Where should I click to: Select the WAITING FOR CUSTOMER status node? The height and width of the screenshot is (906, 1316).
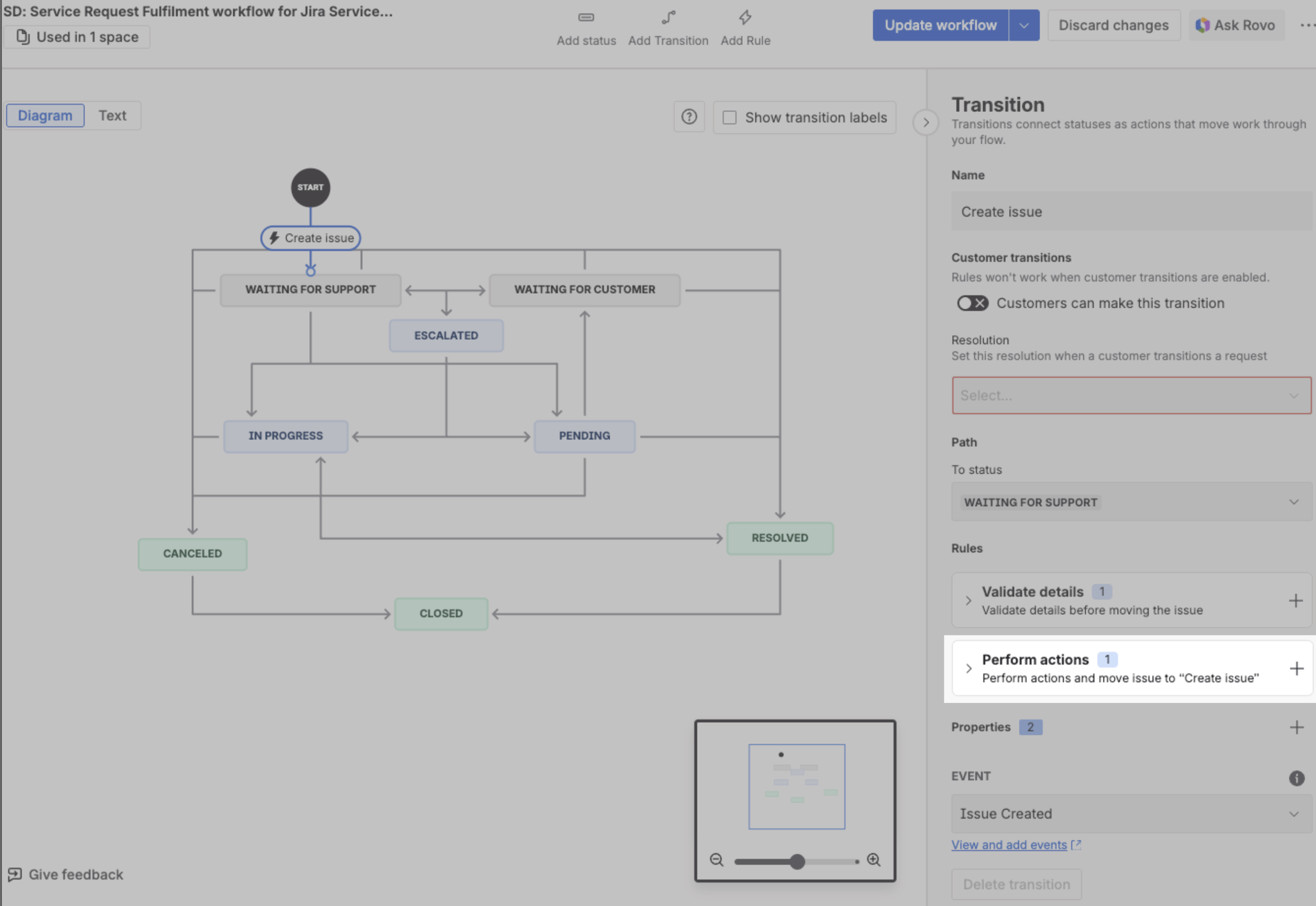pos(585,289)
